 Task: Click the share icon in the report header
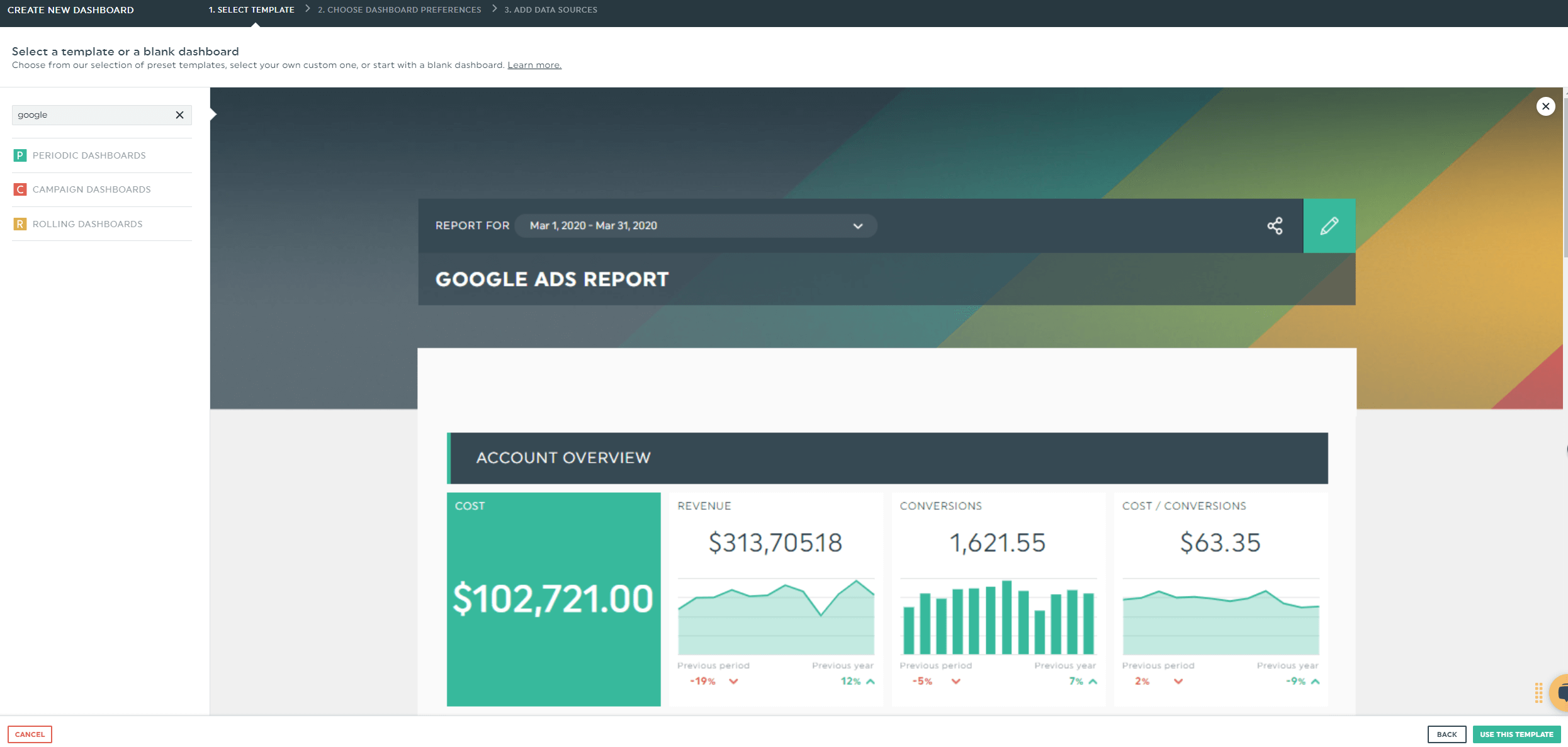coord(1275,226)
